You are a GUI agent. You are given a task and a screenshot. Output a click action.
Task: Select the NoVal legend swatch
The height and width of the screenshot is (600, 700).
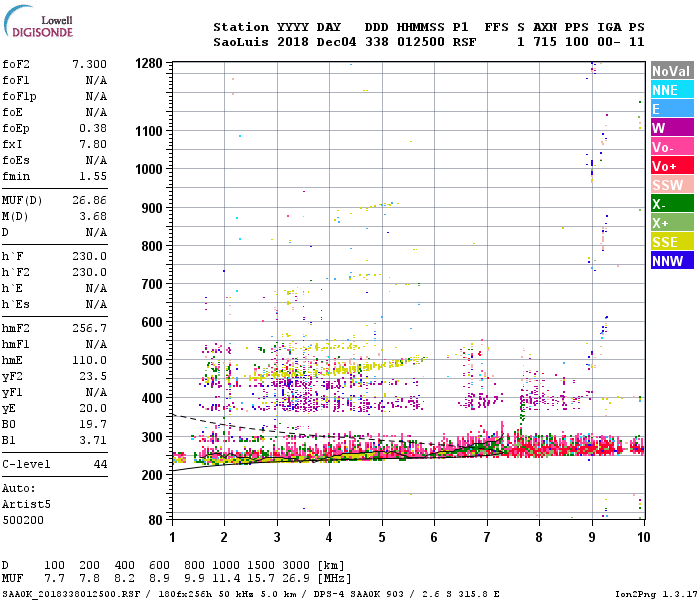click(x=672, y=71)
